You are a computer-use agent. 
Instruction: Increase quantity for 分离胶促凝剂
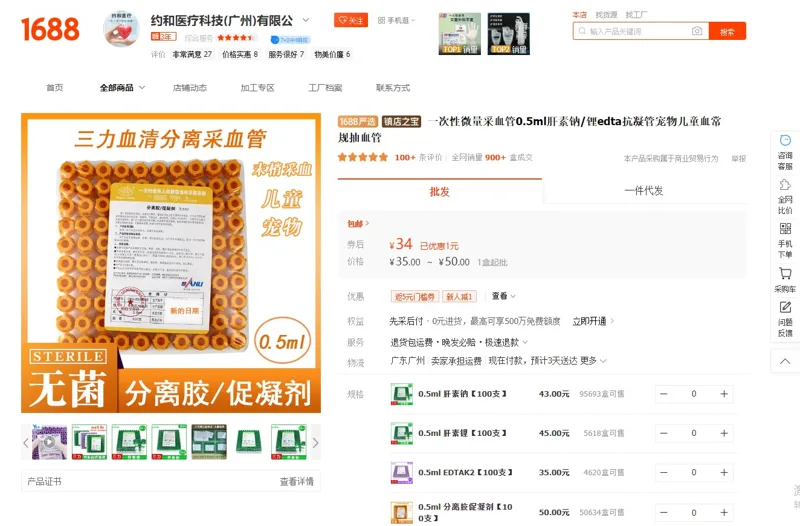tap(723, 512)
